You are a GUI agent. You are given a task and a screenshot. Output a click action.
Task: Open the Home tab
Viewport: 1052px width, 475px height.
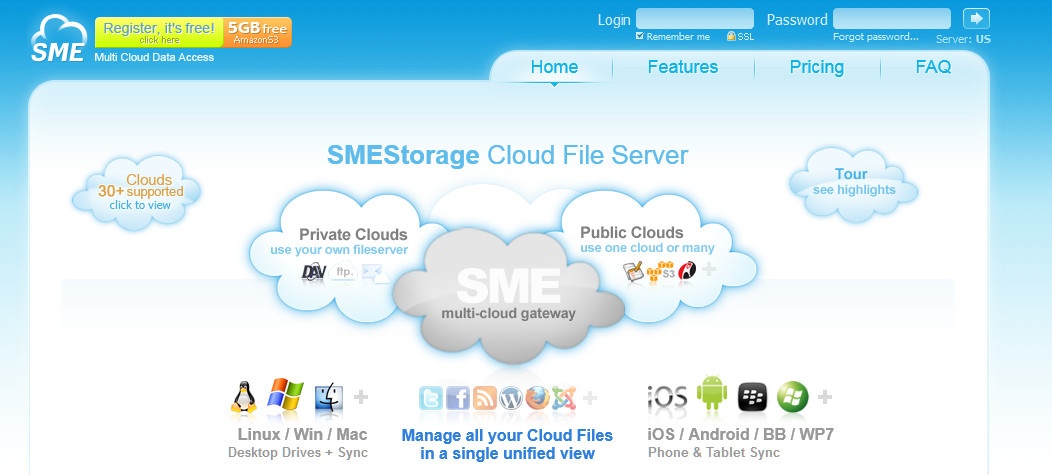(554, 66)
